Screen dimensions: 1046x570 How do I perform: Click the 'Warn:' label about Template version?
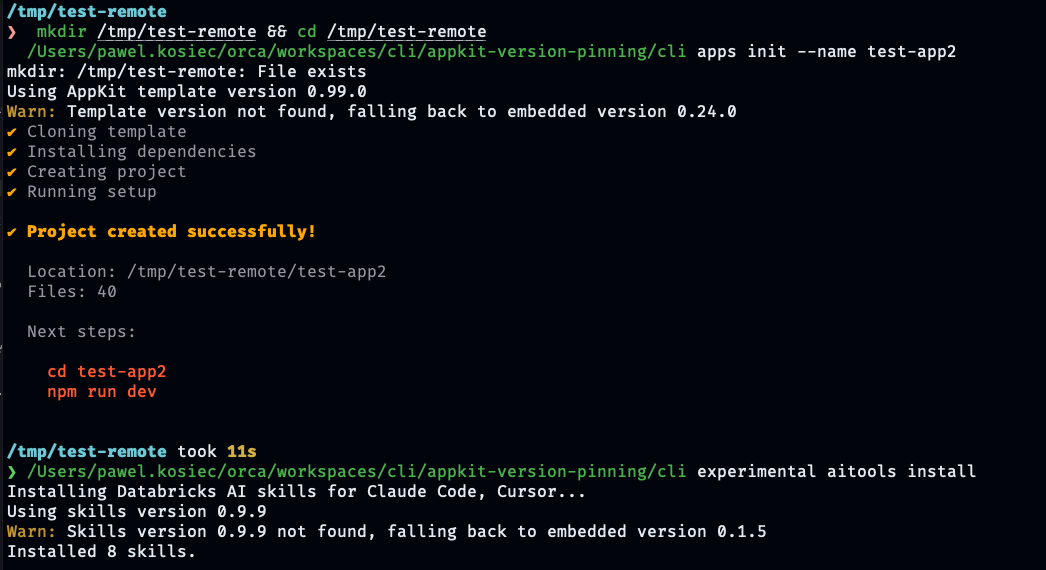[31, 111]
